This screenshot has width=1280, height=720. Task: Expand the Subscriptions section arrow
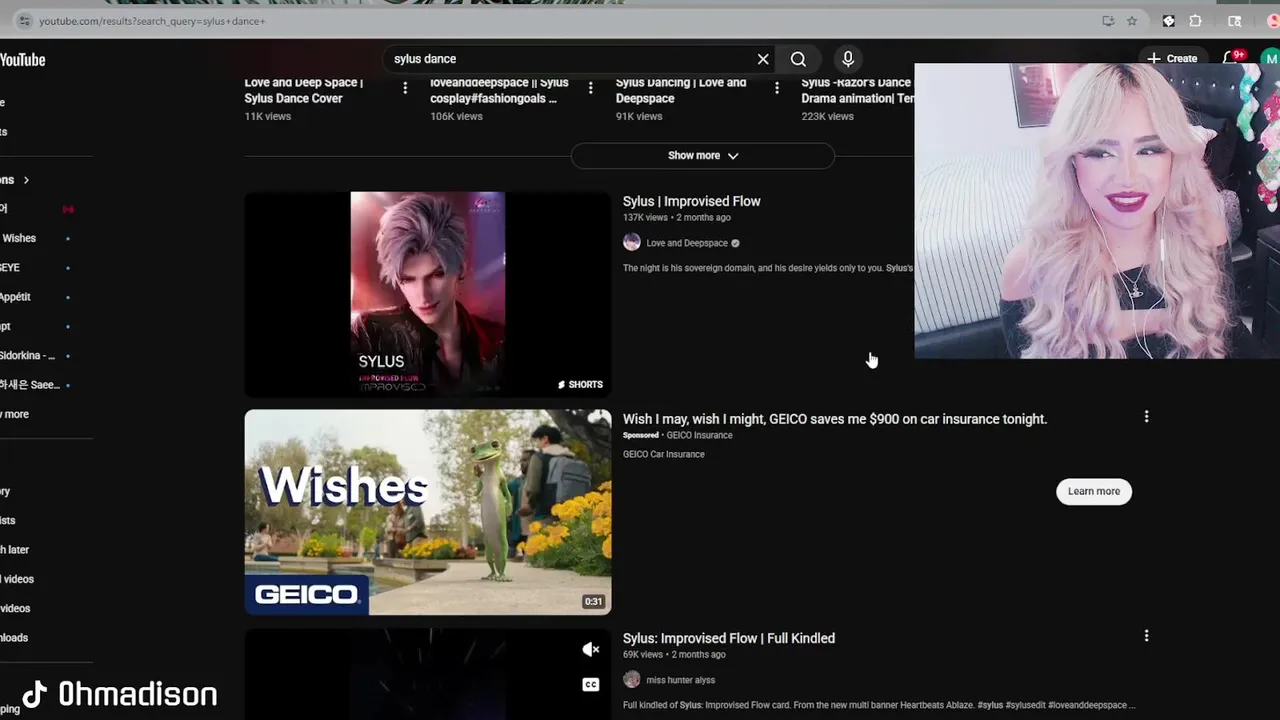(26, 180)
